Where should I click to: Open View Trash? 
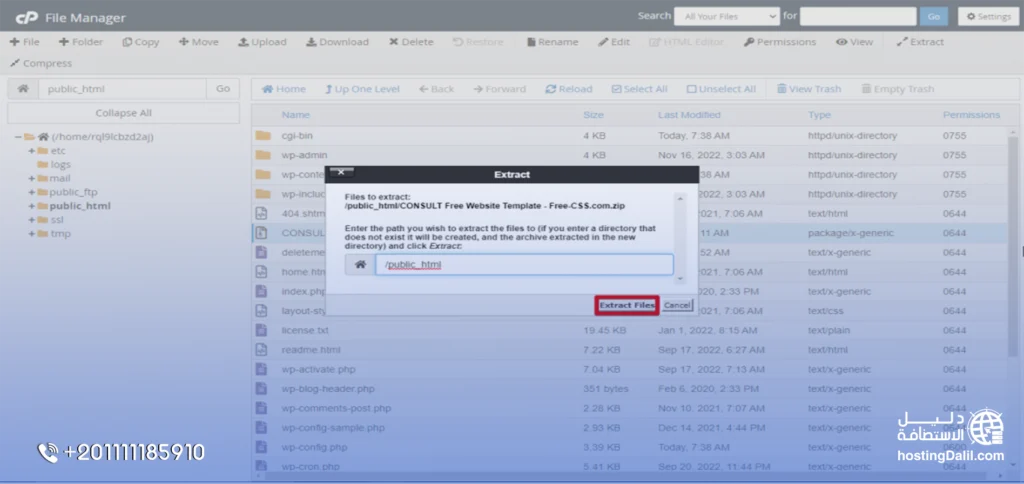pos(808,89)
